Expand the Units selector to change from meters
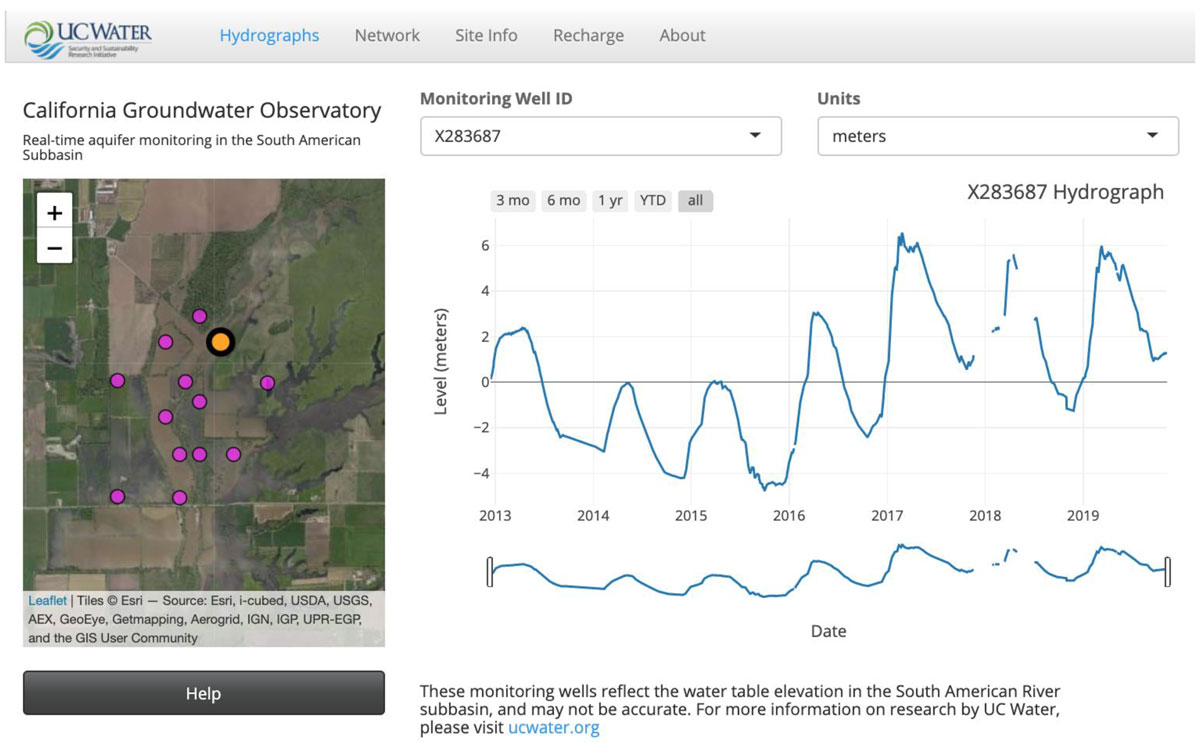Screen dimensions: 1200x743 1155,136
